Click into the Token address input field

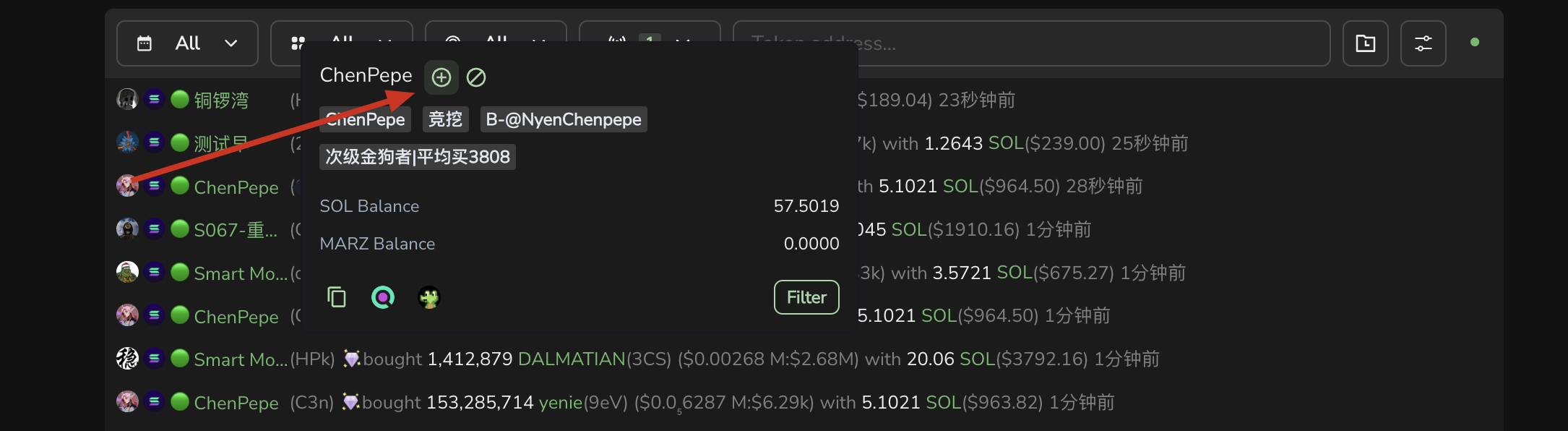pos(1031,43)
